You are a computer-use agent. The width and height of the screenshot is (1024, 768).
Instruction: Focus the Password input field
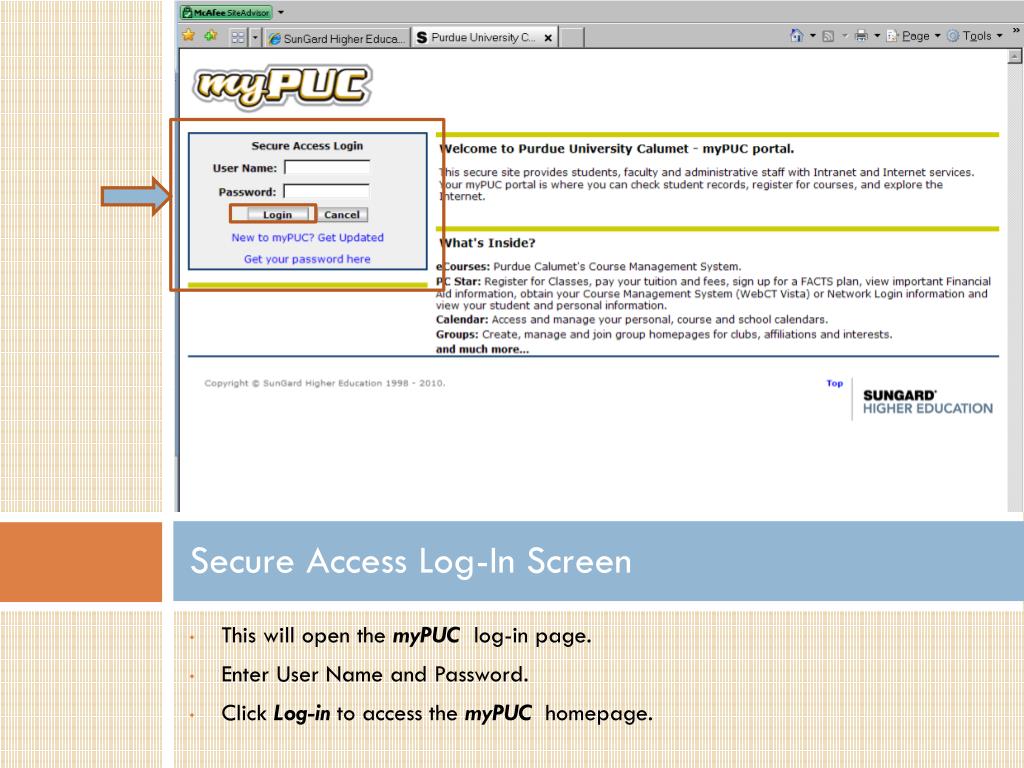coord(327,191)
